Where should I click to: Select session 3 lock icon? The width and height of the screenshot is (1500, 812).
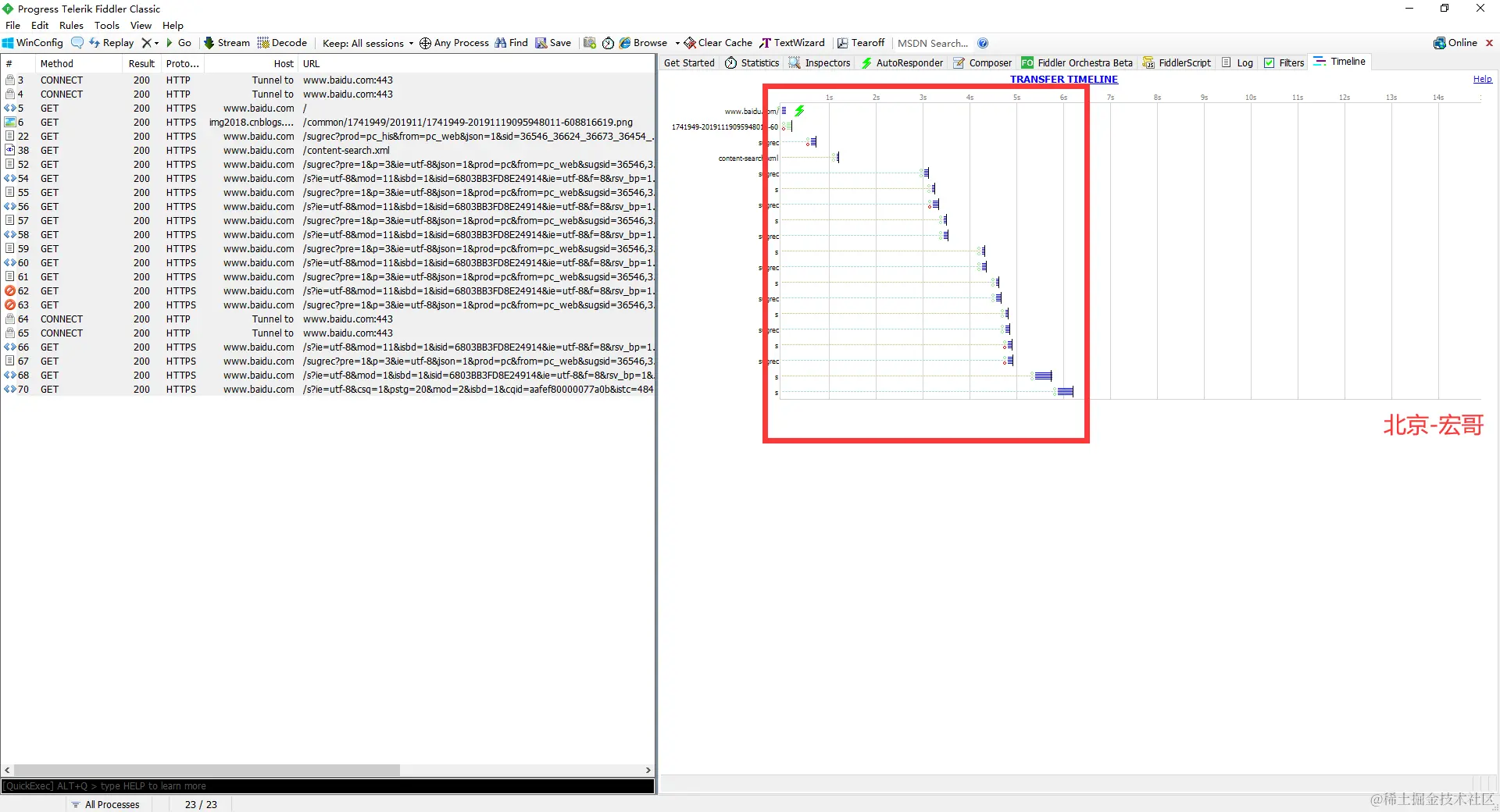point(10,80)
